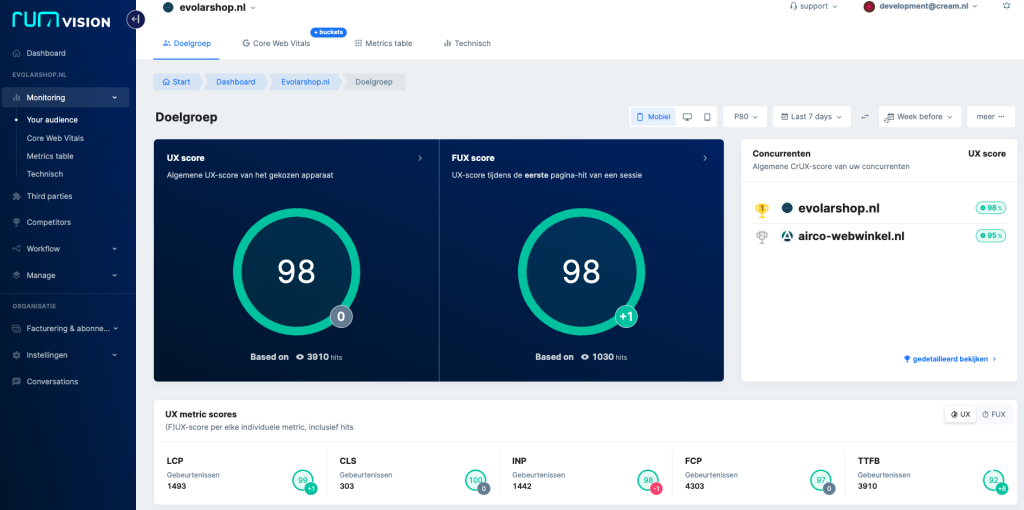Open Dashboard in the sidebar
The height and width of the screenshot is (510, 1024).
[46, 54]
